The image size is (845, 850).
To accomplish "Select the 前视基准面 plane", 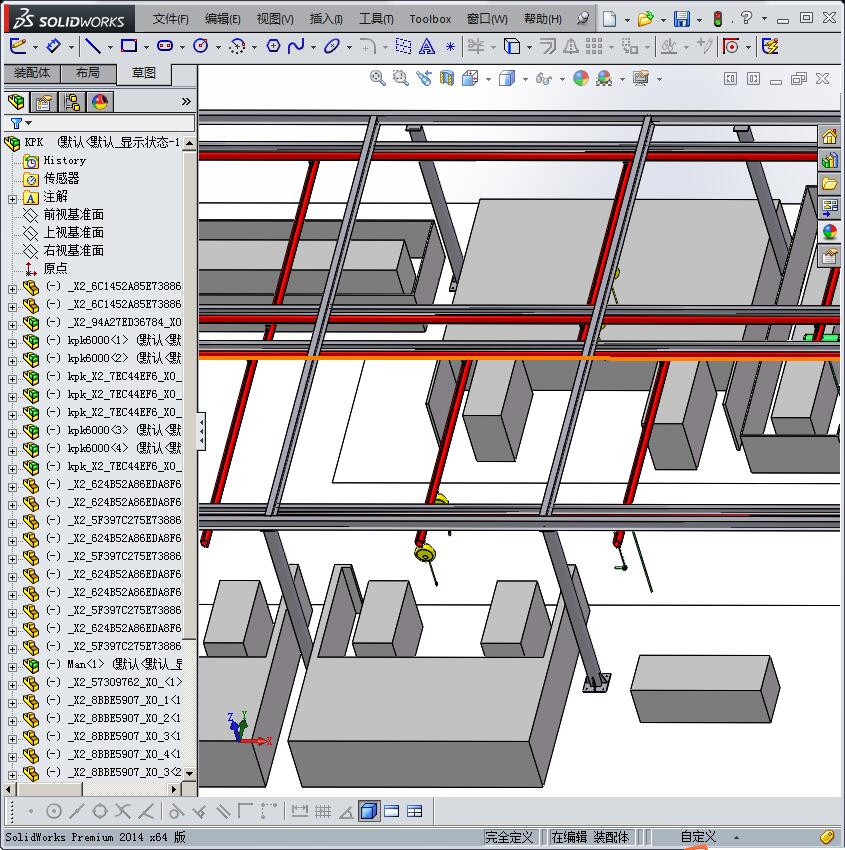I will click(73, 215).
